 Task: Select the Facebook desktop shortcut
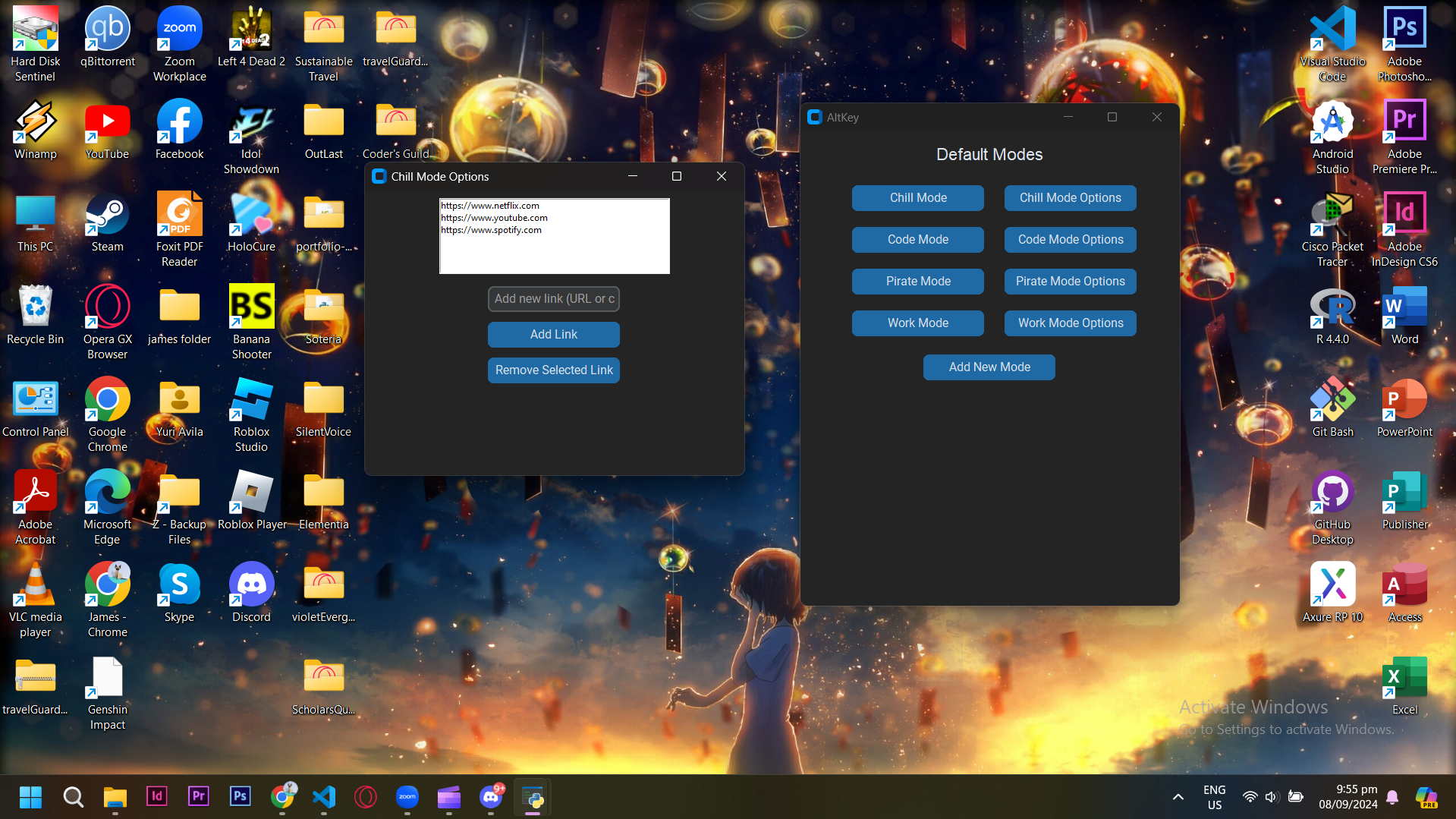pos(180,129)
